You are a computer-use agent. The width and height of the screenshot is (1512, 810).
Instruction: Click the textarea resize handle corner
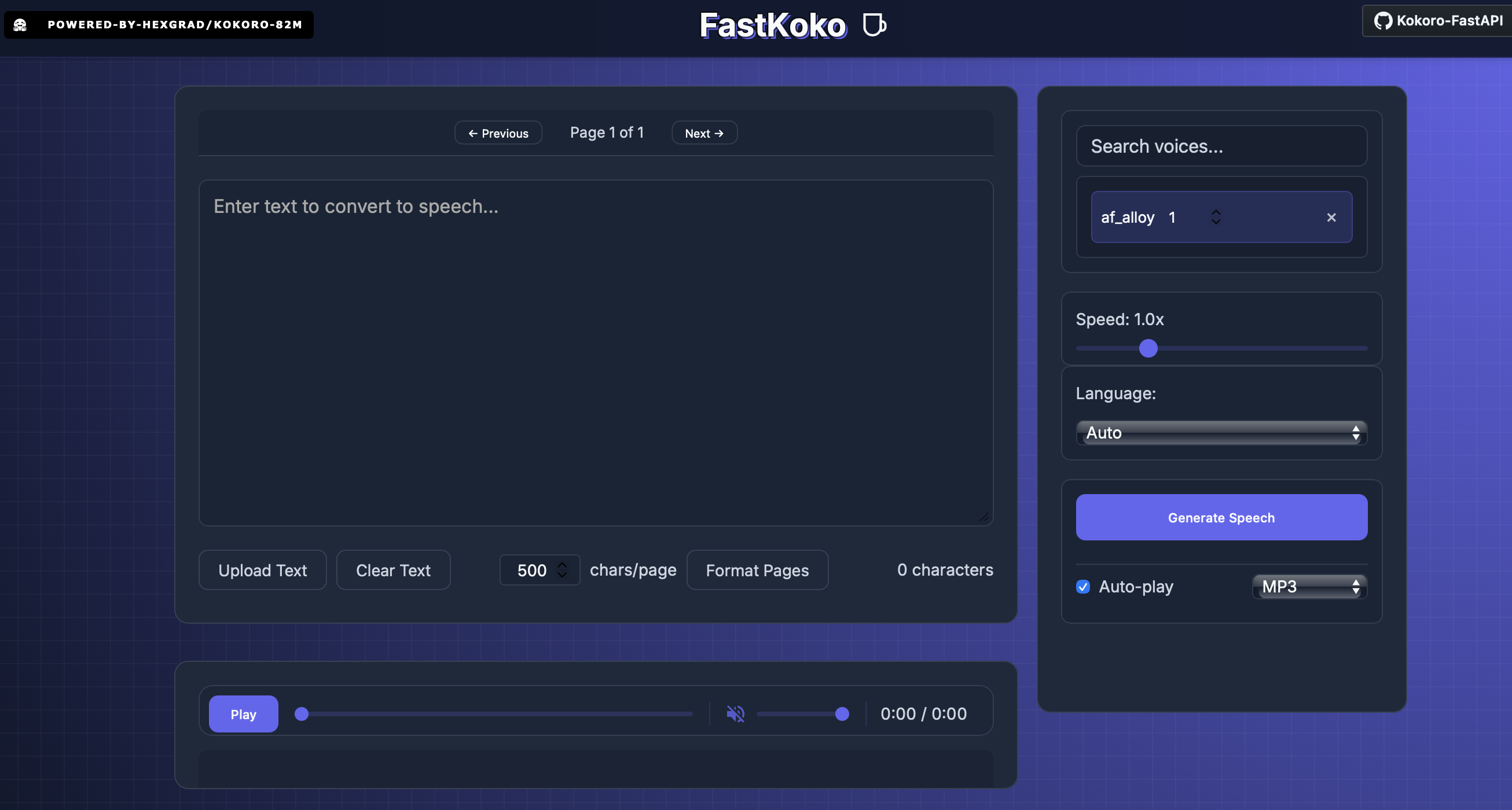coord(984,517)
